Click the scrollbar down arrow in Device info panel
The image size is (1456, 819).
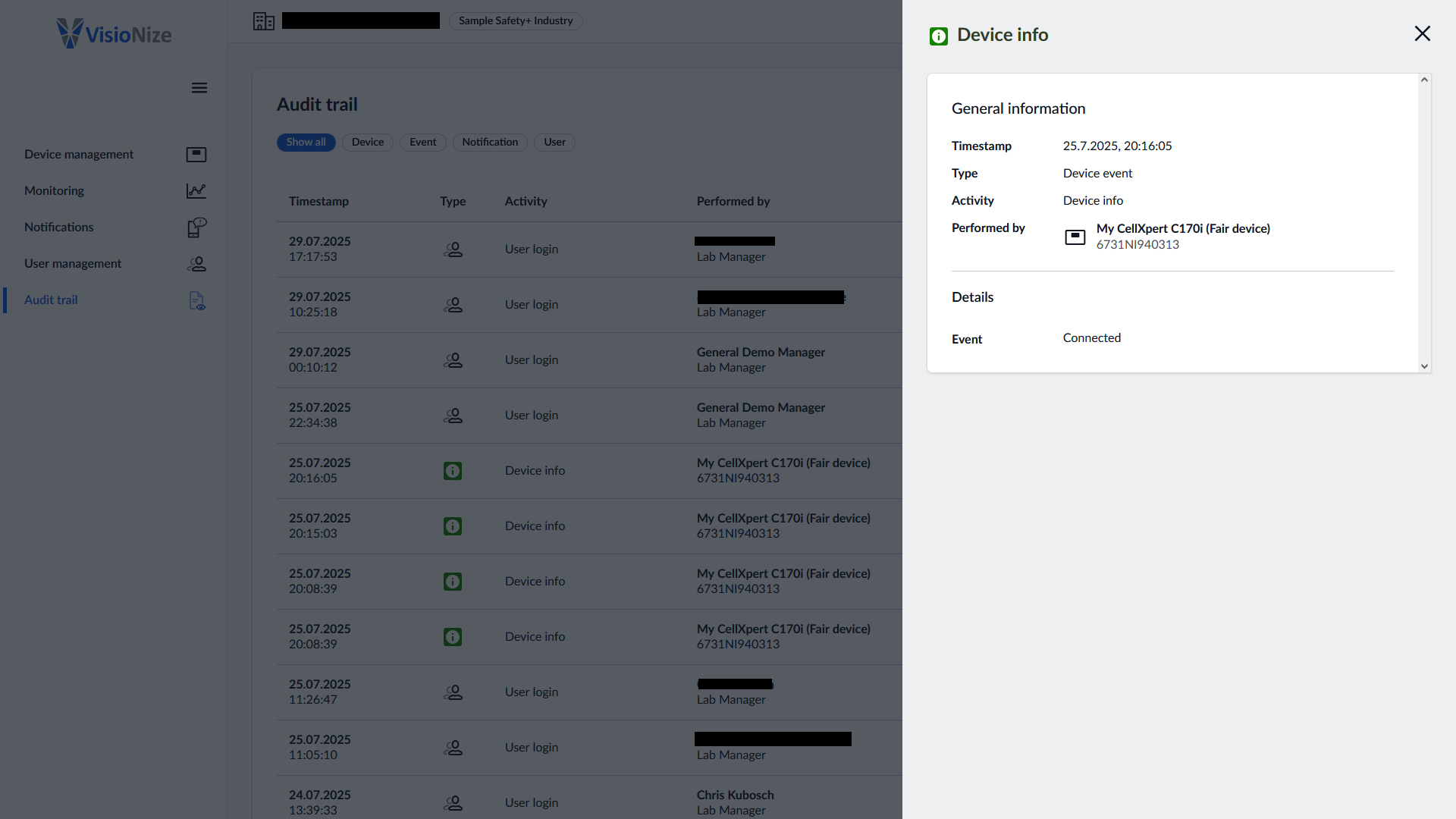[x=1423, y=366]
